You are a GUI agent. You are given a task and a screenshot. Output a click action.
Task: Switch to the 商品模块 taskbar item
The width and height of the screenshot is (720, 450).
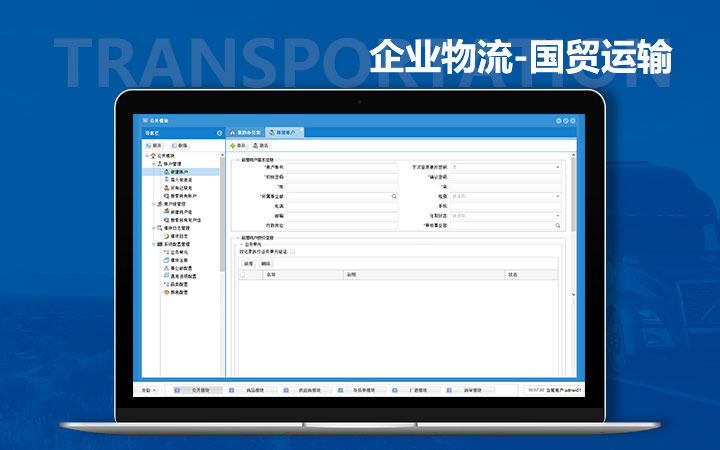(x=253, y=390)
